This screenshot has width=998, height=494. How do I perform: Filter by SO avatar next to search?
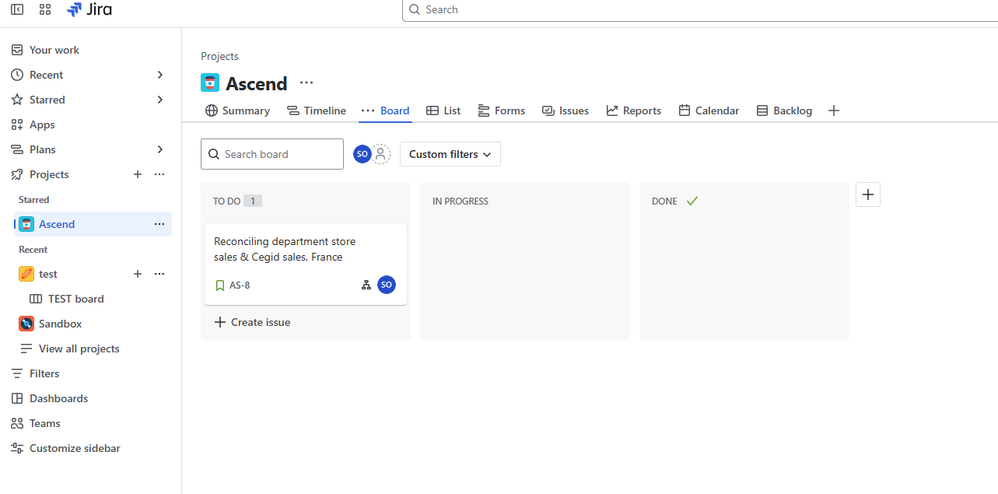(362, 154)
